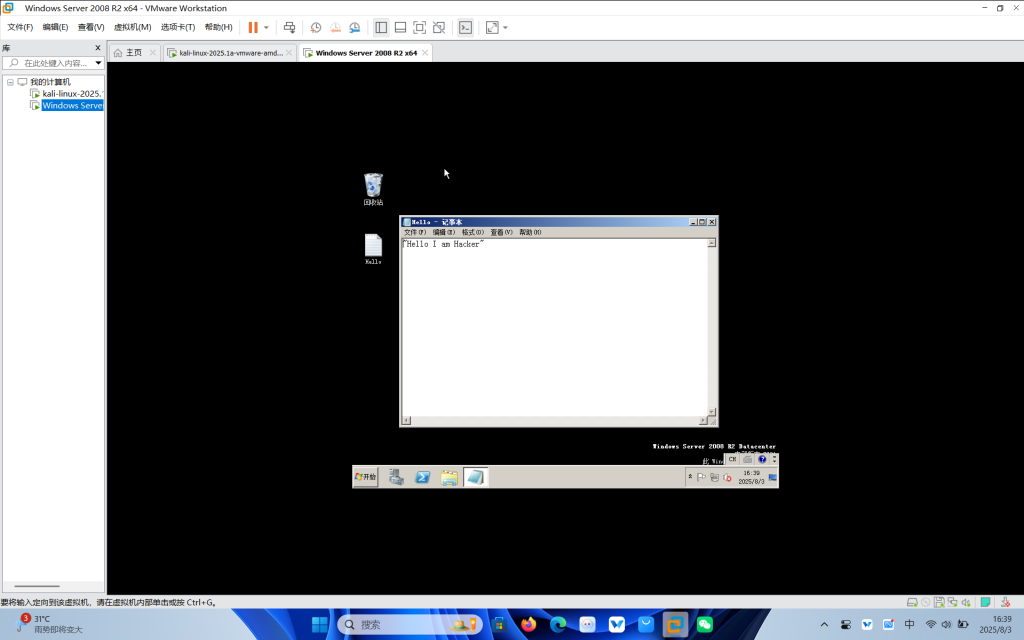Toggle the thumbnail bar view button
Screen dimensions: 1024x640
[x=400, y=27]
